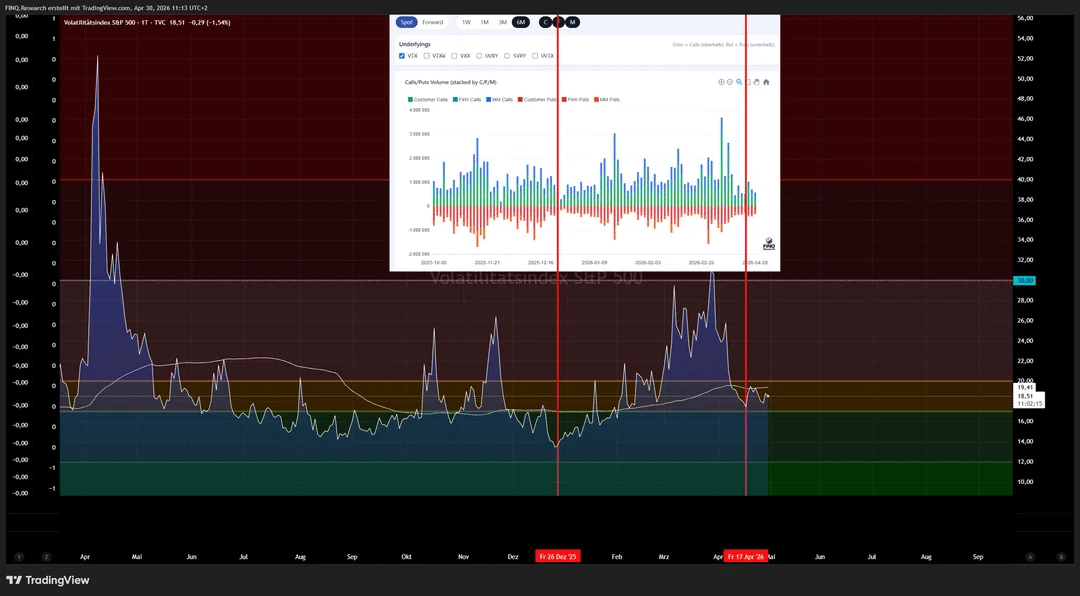Viewport: 1080px width, 596px height.
Task: Switch to the Forward tab
Action: tap(432, 22)
